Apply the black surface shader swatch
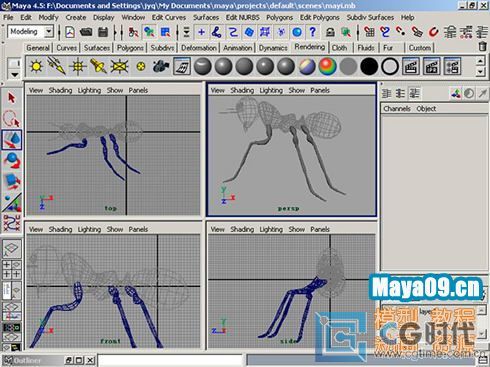 pos(369,66)
